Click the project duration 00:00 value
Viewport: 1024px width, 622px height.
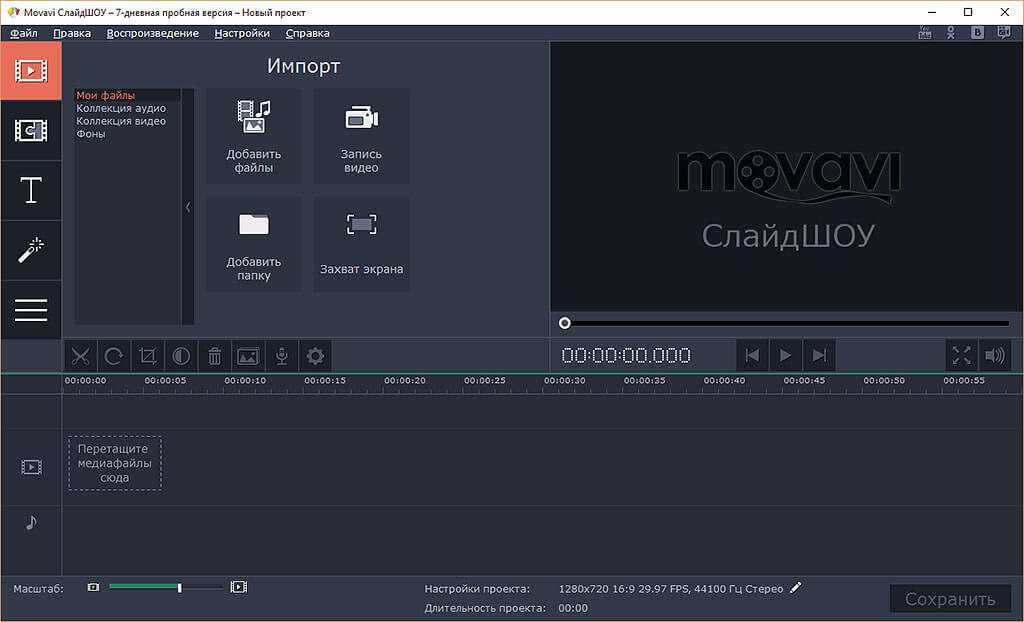click(x=573, y=608)
